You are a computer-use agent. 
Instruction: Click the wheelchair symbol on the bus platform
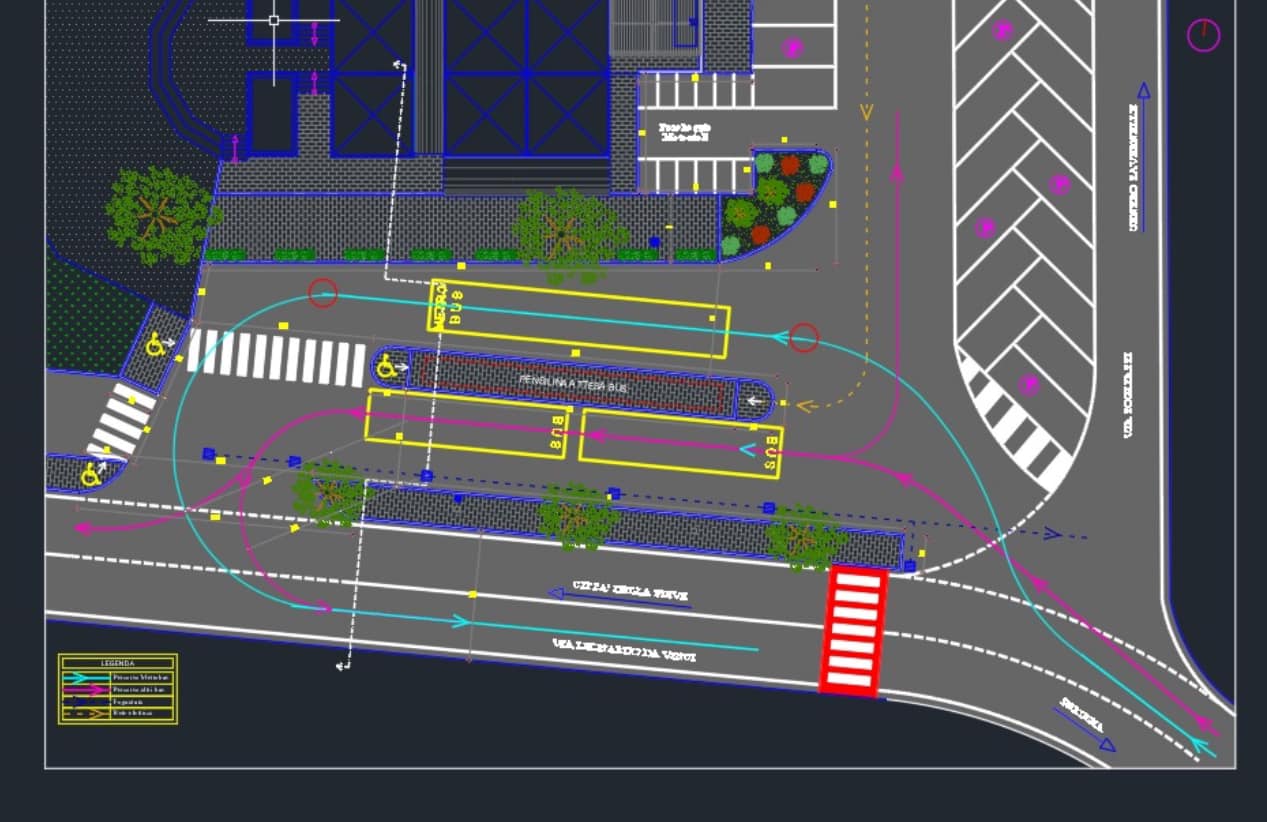tap(386, 367)
